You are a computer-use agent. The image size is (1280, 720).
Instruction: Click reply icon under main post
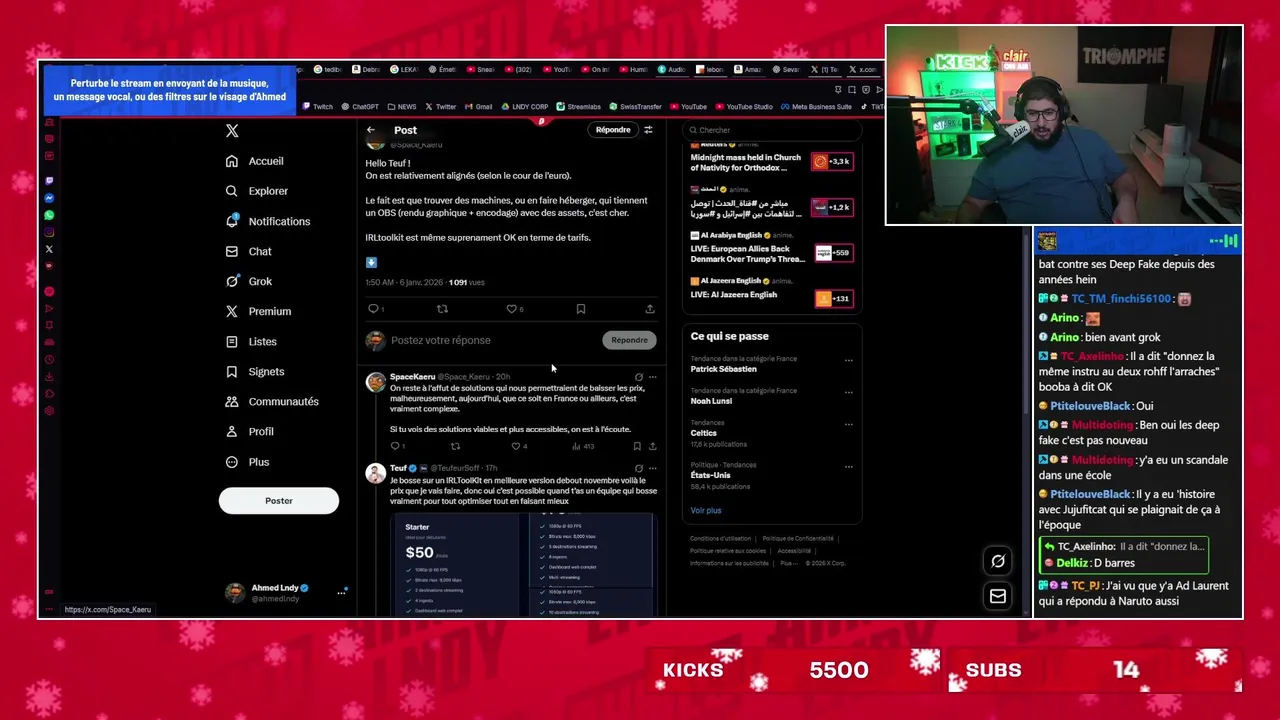[x=374, y=309]
